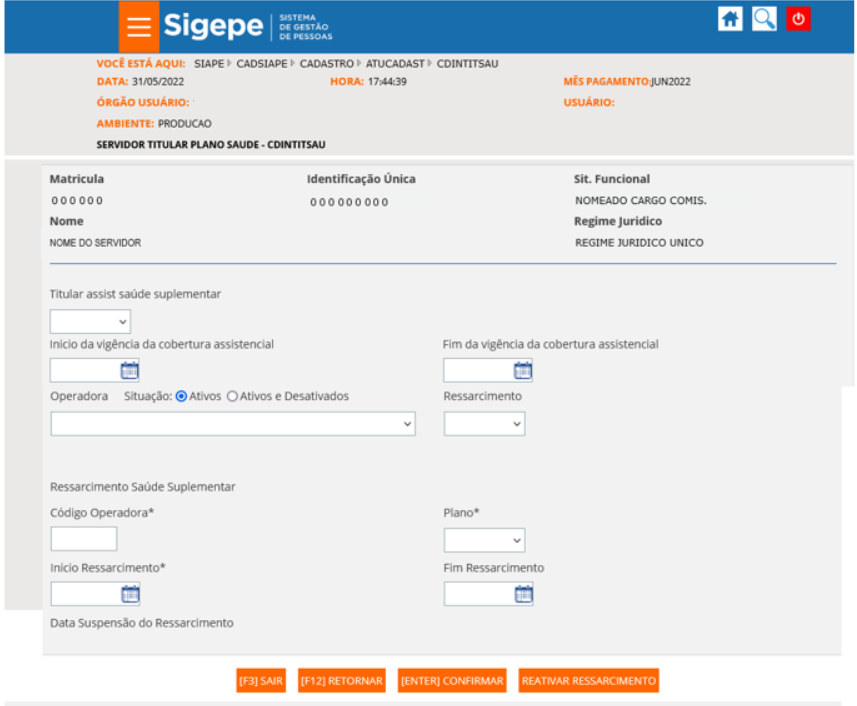
Task: Click CADSIAPE in the breadcrumb path
Action: point(262,63)
